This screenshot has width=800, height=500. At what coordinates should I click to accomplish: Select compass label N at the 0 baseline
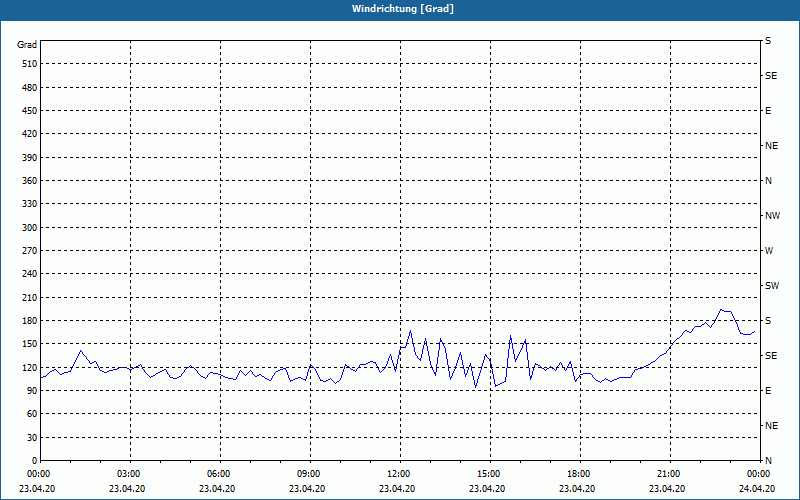tap(768, 461)
